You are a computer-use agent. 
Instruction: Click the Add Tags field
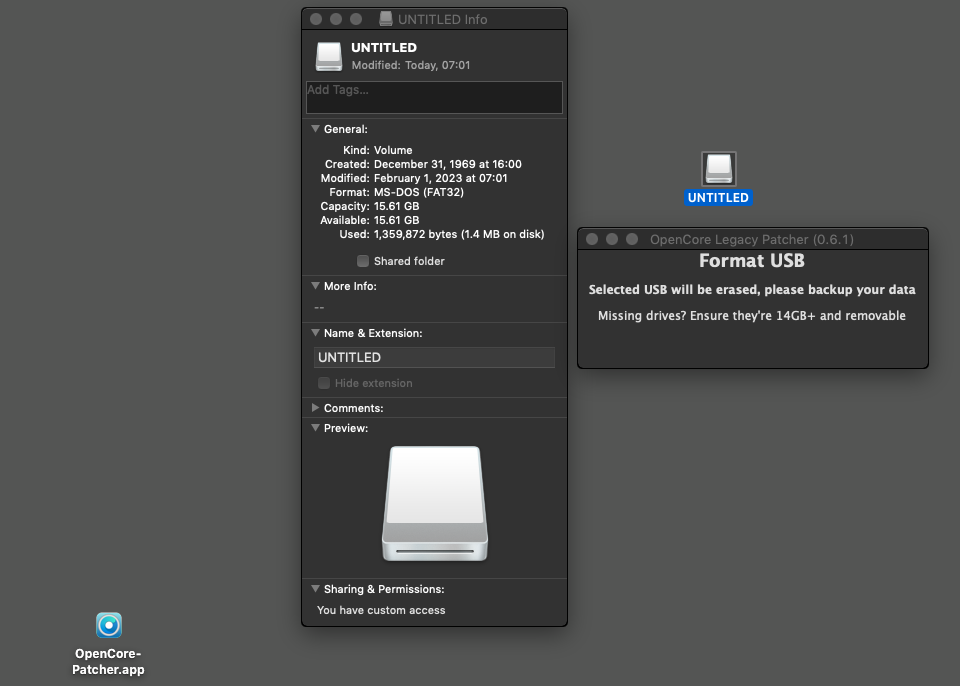434,97
